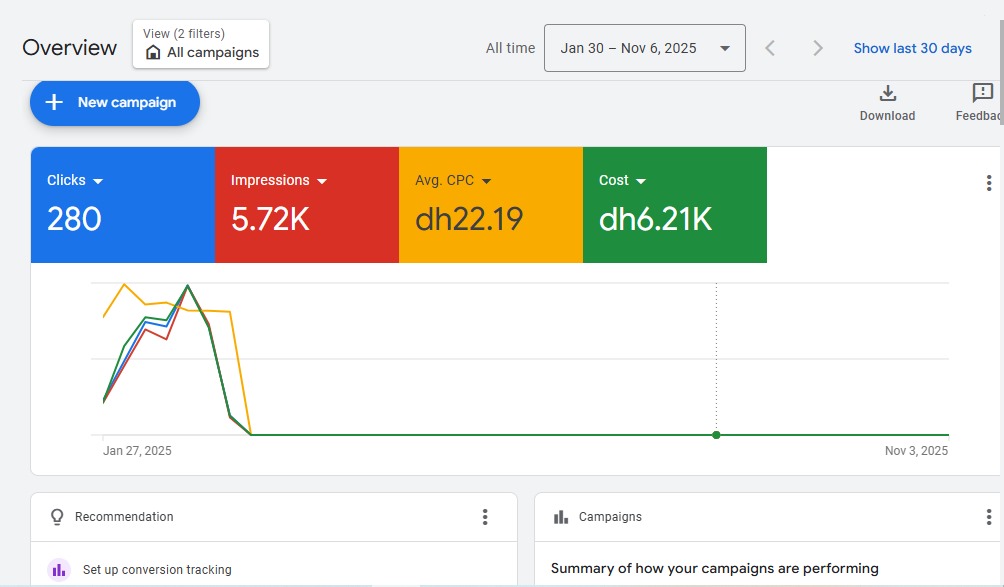1004x587 pixels.
Task: Select the Campaigns bar chart icon
Action: pos(562,517)
